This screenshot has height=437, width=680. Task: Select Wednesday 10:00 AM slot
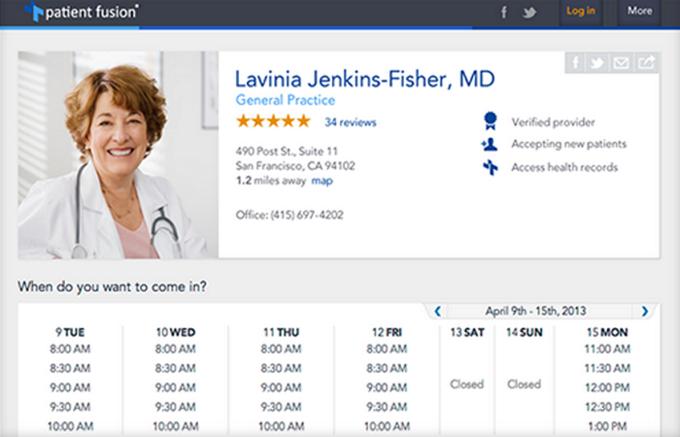tap(176, 426)
